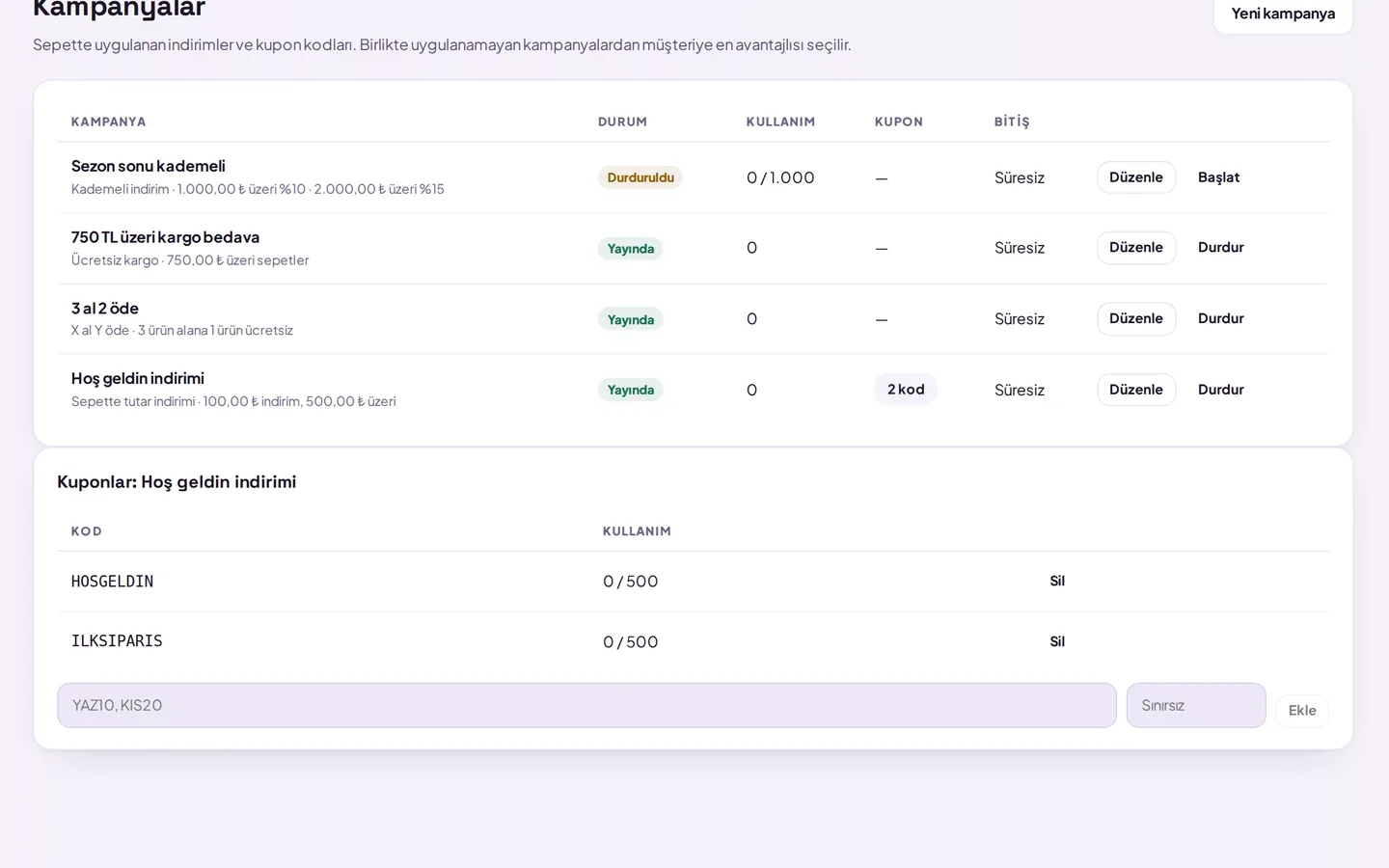Focus the YAZ10, KIS20 coupon code field
This screenshot has width=1389, height=868.
586,705
